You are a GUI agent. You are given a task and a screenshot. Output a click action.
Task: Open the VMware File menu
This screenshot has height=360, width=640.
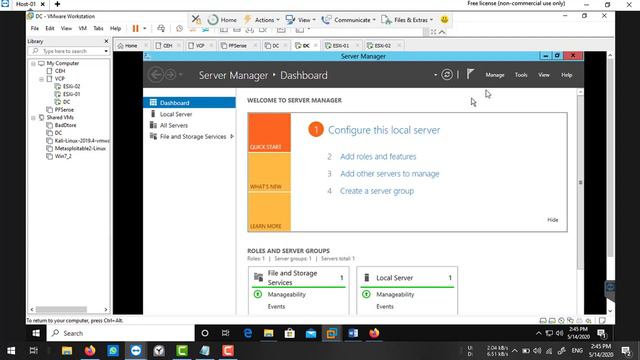35,29
